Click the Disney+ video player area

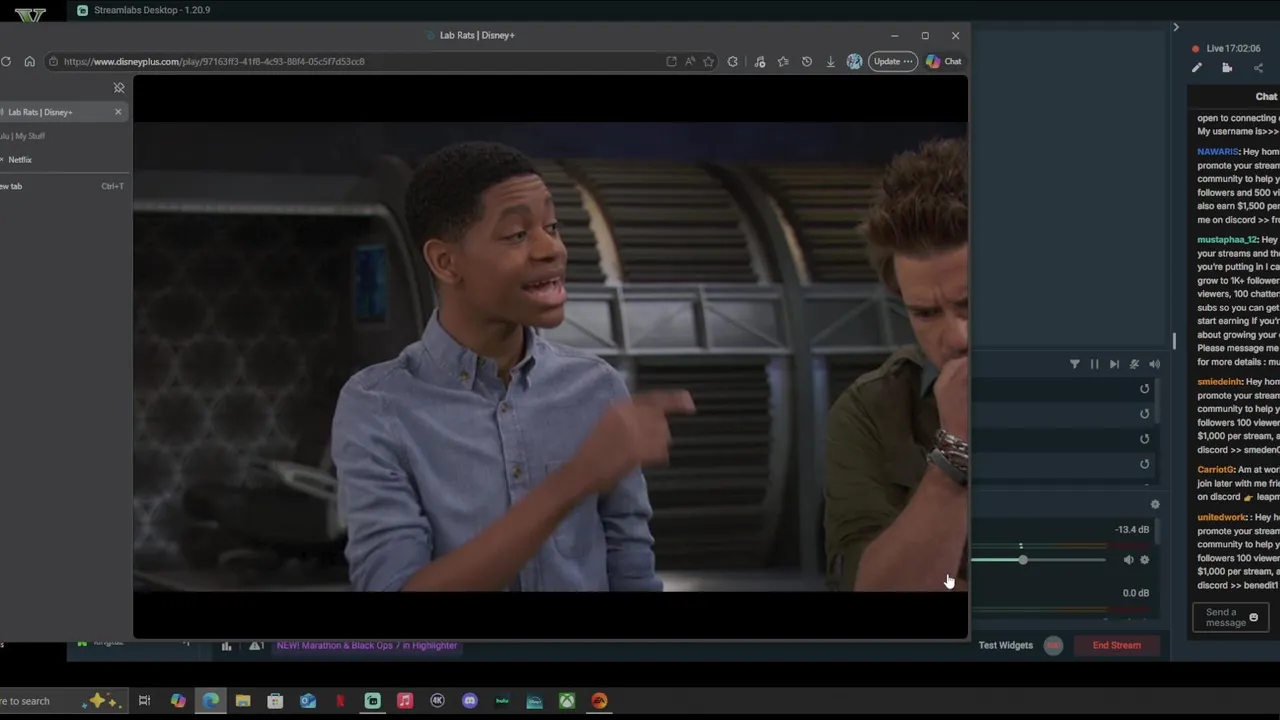click(550, 356)
